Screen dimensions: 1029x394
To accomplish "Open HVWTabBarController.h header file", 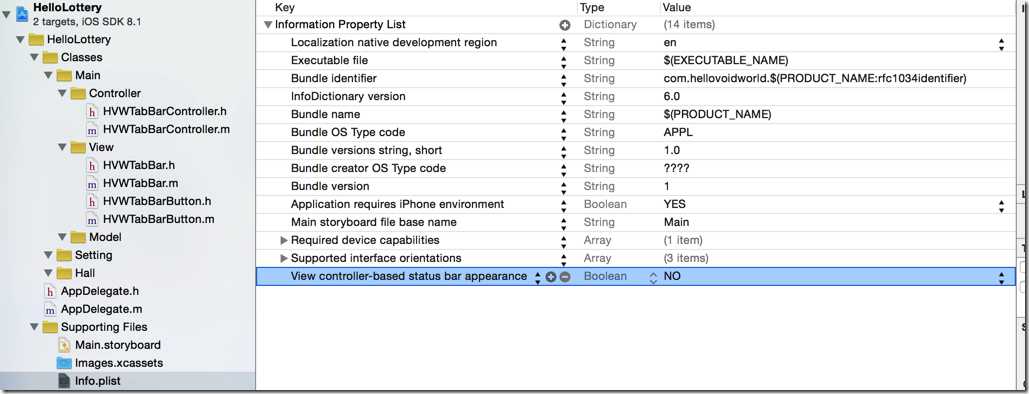I will point(165,111).
